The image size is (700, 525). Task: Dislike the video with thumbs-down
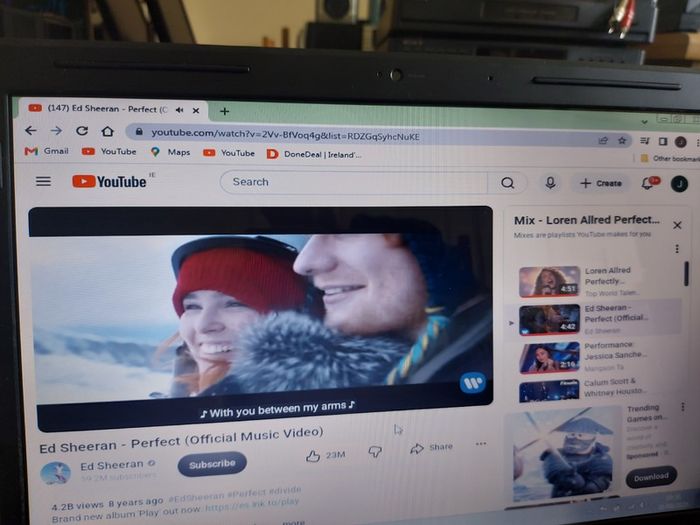[375, 452]
